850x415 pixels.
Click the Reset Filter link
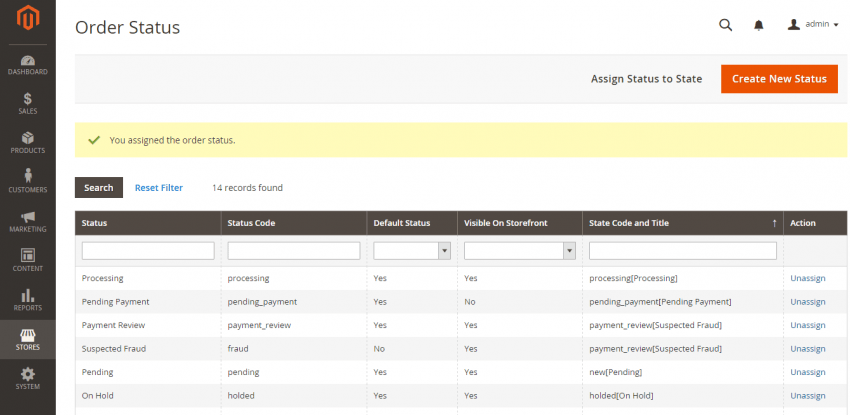point(159,188)
